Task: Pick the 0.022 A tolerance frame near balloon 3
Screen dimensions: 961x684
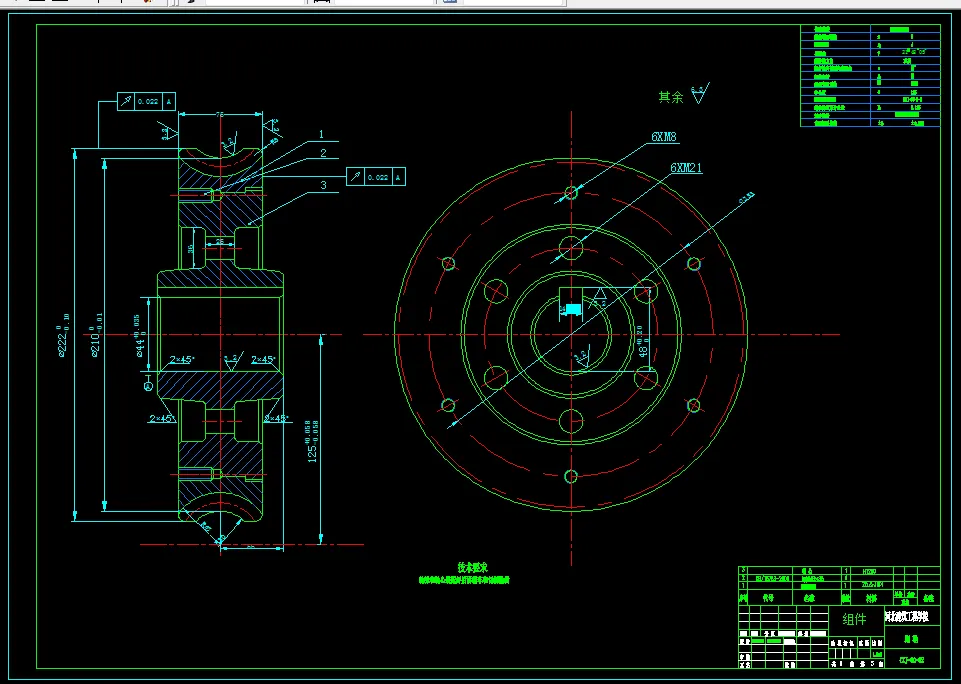Action: point(376,177)
